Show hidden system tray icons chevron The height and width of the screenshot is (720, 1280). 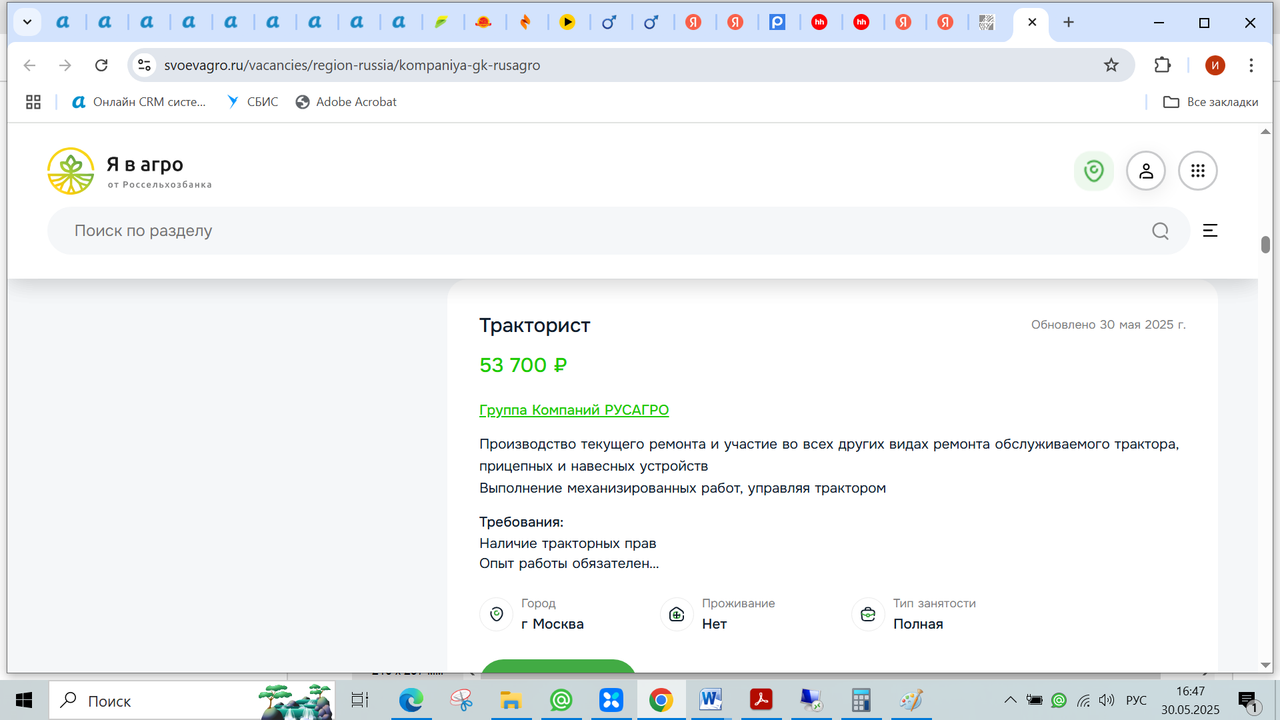pos(1011,700)
